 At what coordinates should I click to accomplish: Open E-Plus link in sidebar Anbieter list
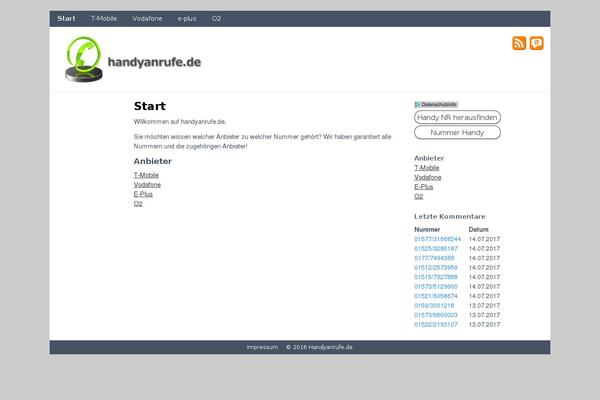[x=424, y=187]
